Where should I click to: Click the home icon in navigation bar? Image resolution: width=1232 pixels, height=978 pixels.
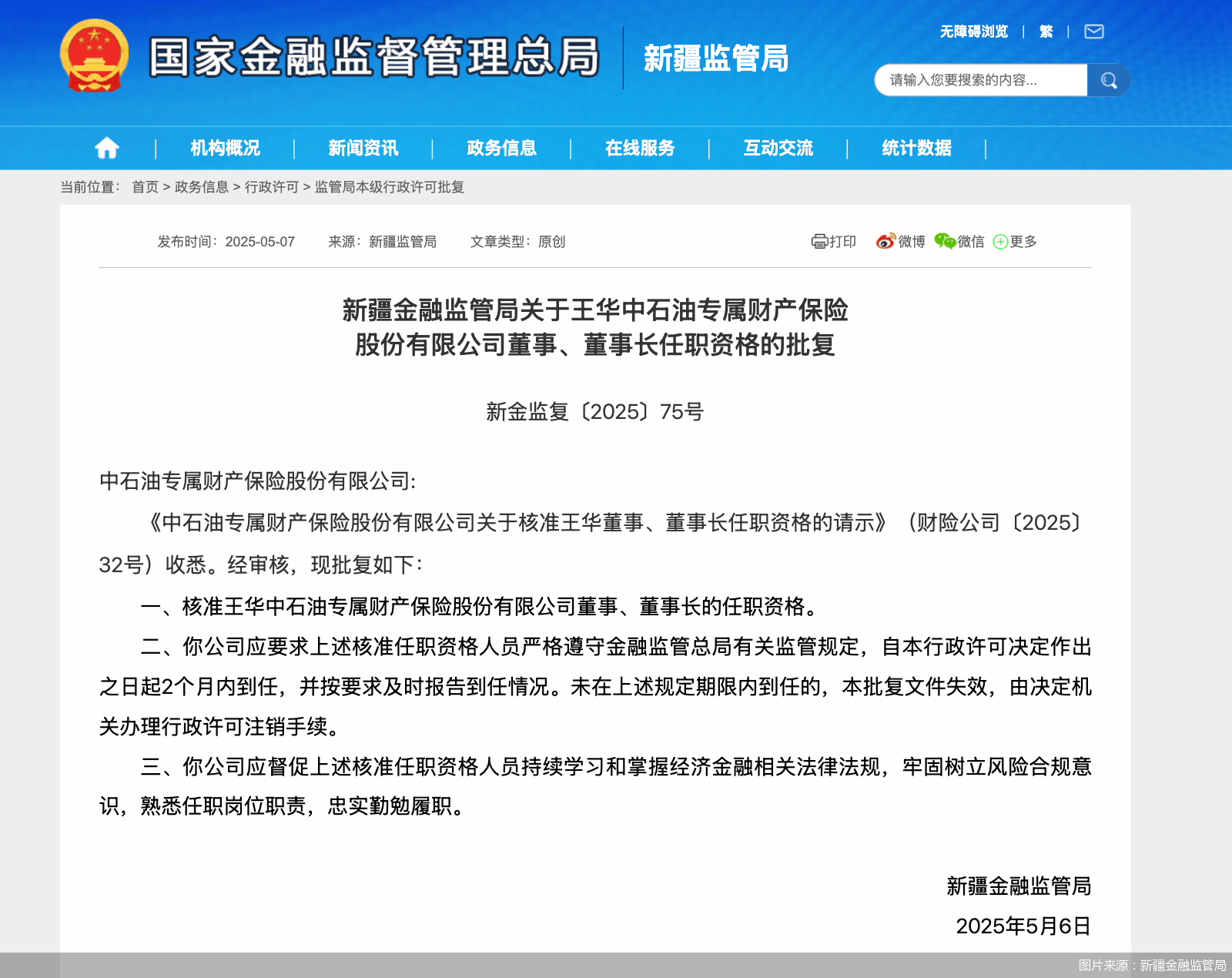click(x=107, y=148)
